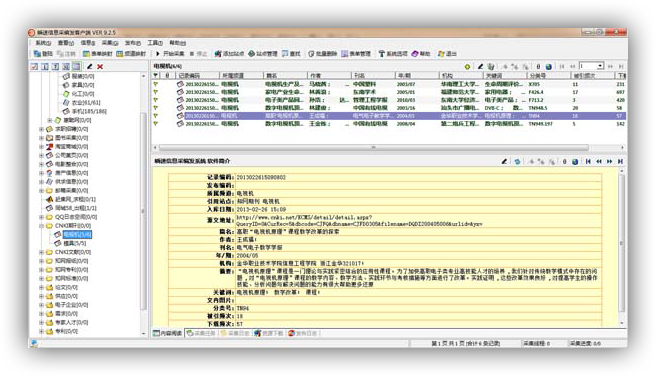The image size is (656, 376).
Task: Click the 查找 search toolbar icon
Action: [x=285, y=54]
